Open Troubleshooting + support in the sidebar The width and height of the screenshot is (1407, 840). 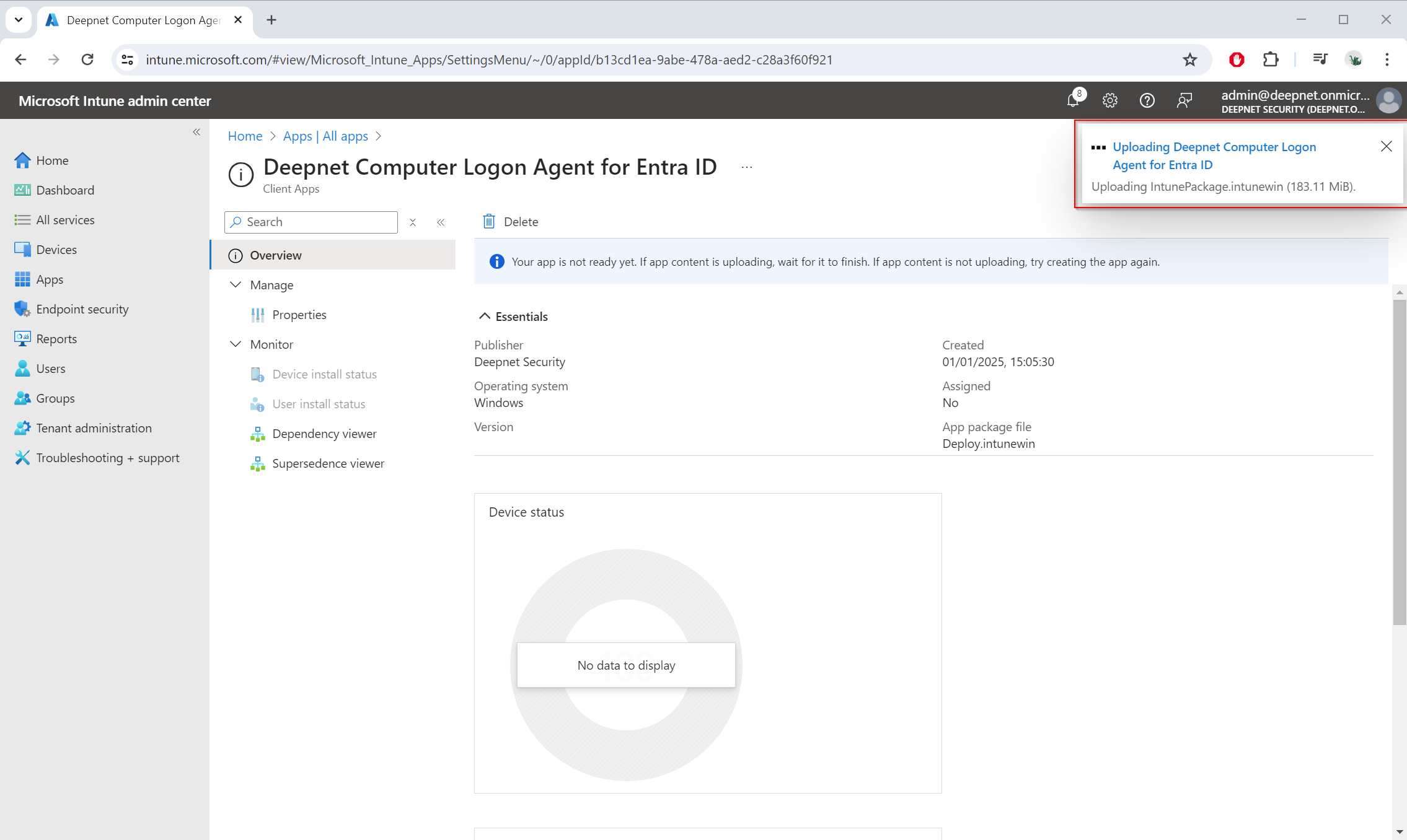107,458
